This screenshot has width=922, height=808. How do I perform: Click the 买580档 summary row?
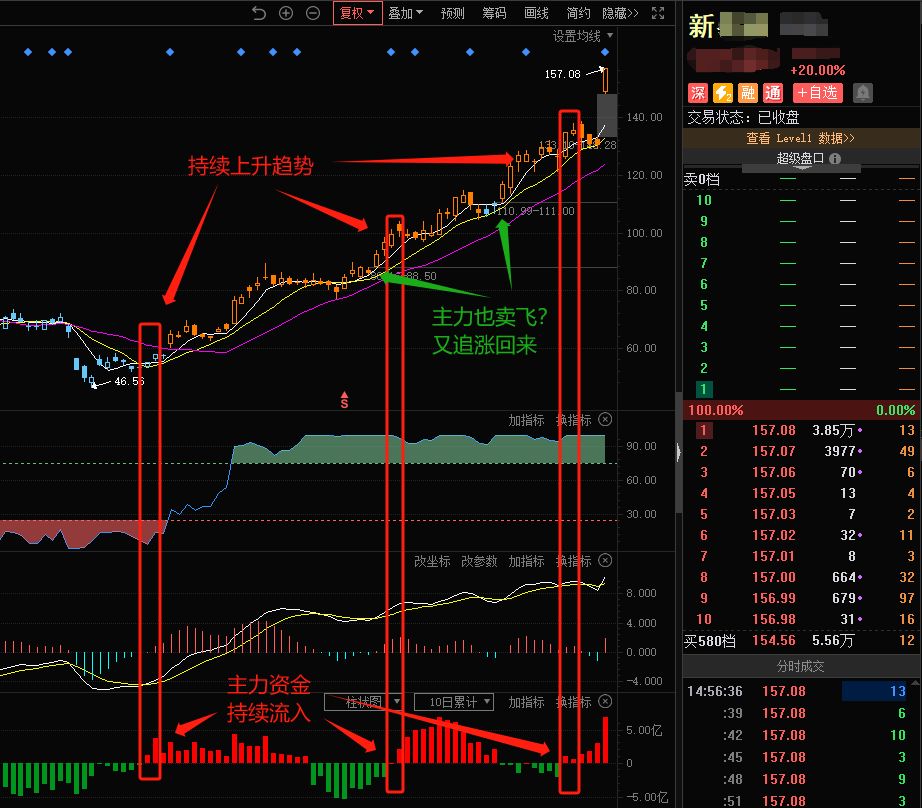tap(800, 640)
